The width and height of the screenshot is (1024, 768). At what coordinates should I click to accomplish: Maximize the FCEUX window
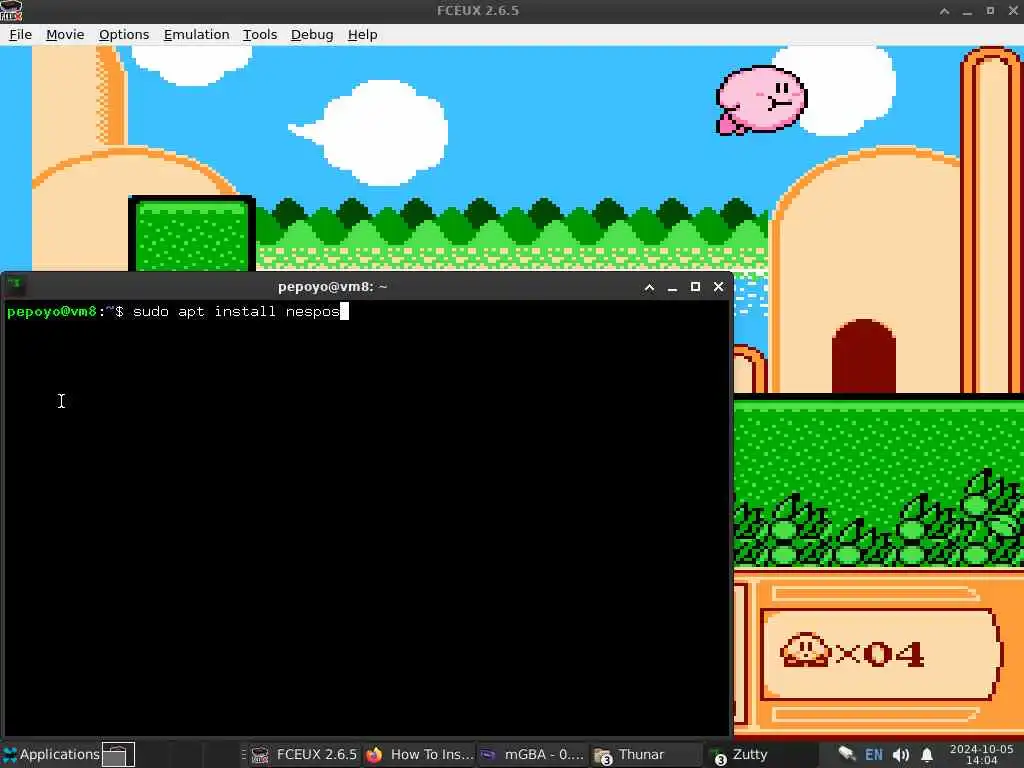[990, 11]
